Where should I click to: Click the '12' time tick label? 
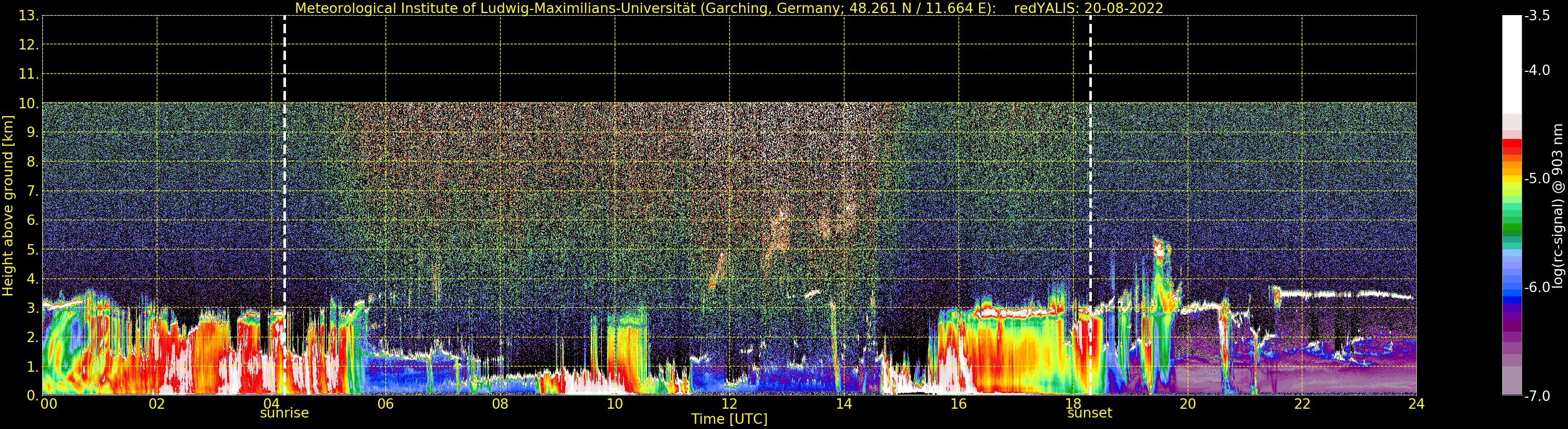pyautogui.click(x=729, y=404)
